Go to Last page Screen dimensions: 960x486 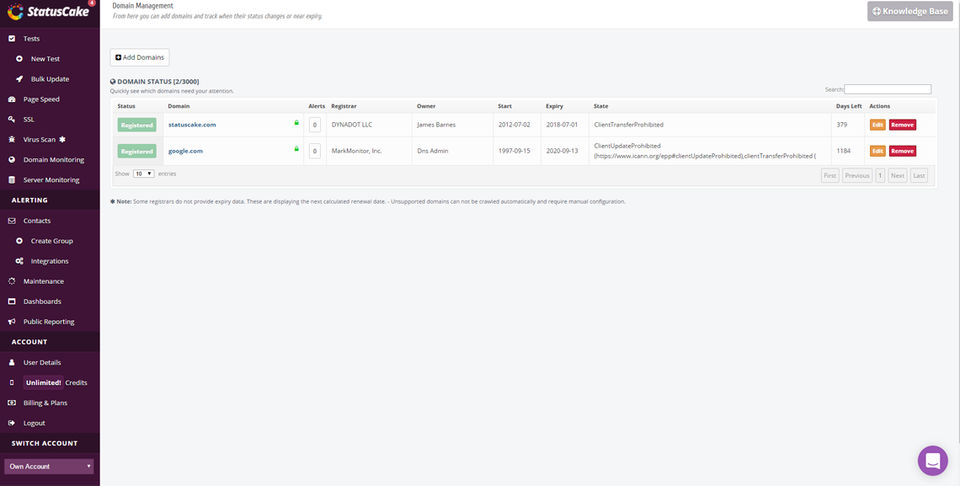pyautogui.click(x=919, y=176)
